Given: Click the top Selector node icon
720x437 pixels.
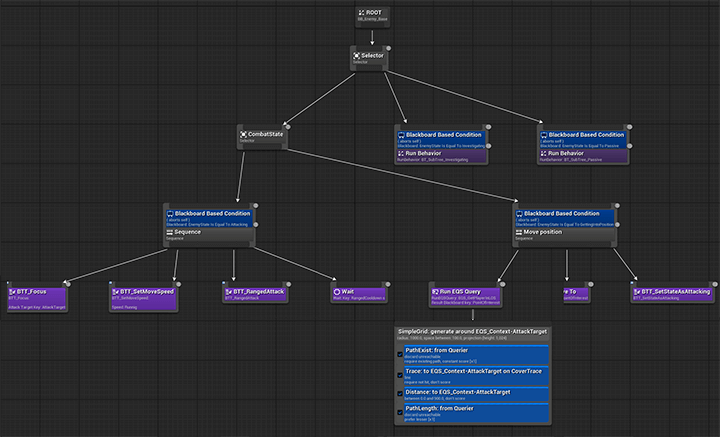Looking at the screenshot, I should click(x=357, y=55).
